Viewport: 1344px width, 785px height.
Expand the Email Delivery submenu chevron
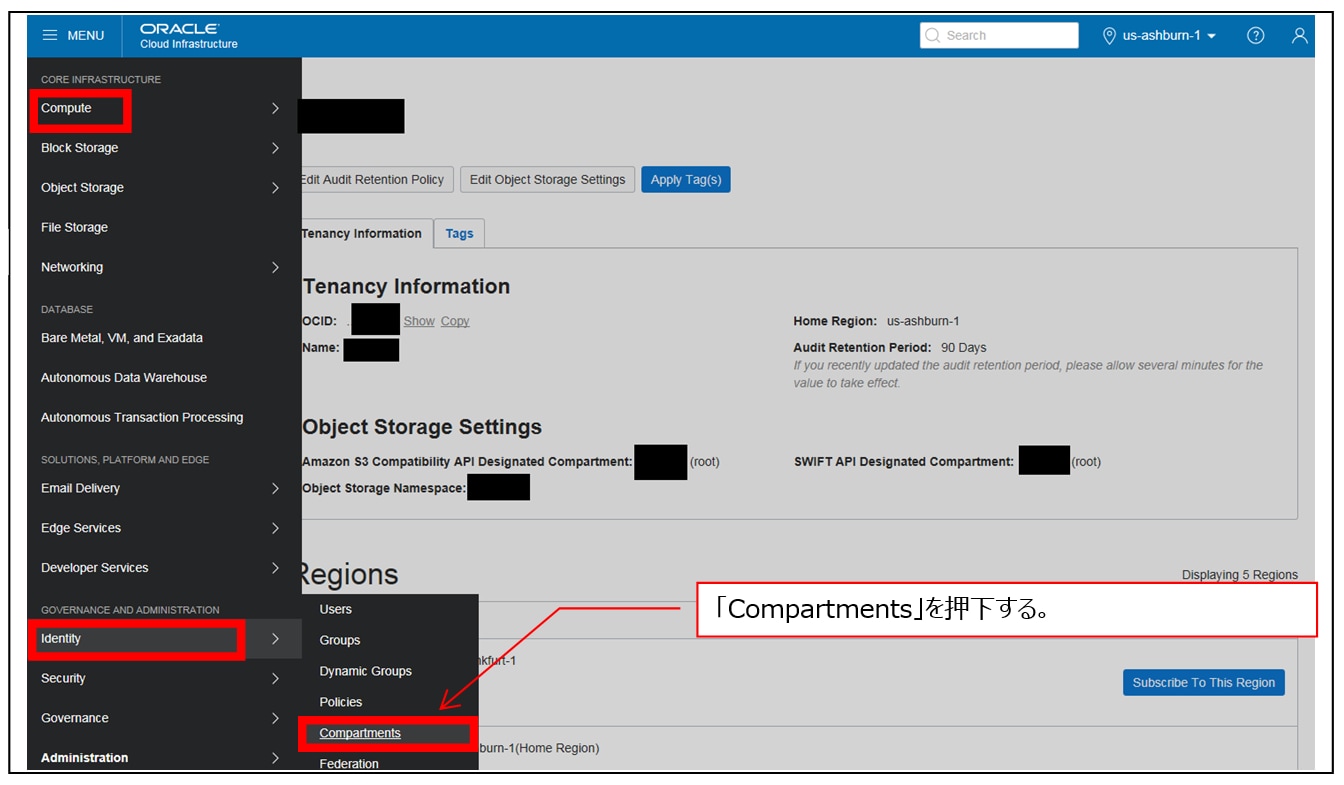275,488
